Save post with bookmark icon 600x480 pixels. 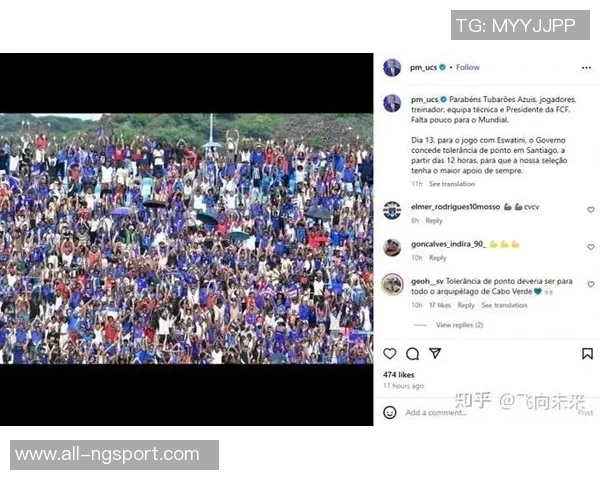click(587, 354)
